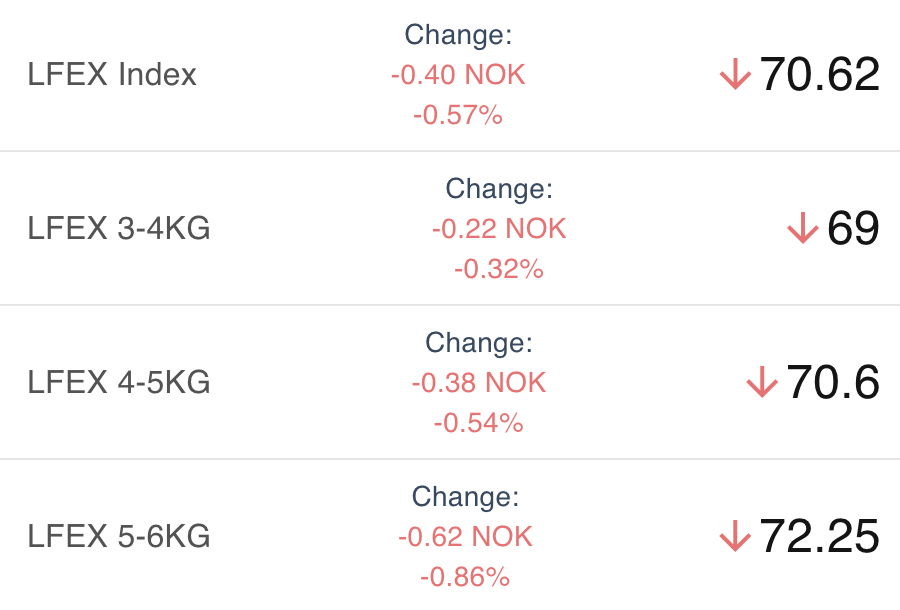Screen dimensions: 900x610
Task: Click the -0.40 NOK change value
Action: pos(458,75)
